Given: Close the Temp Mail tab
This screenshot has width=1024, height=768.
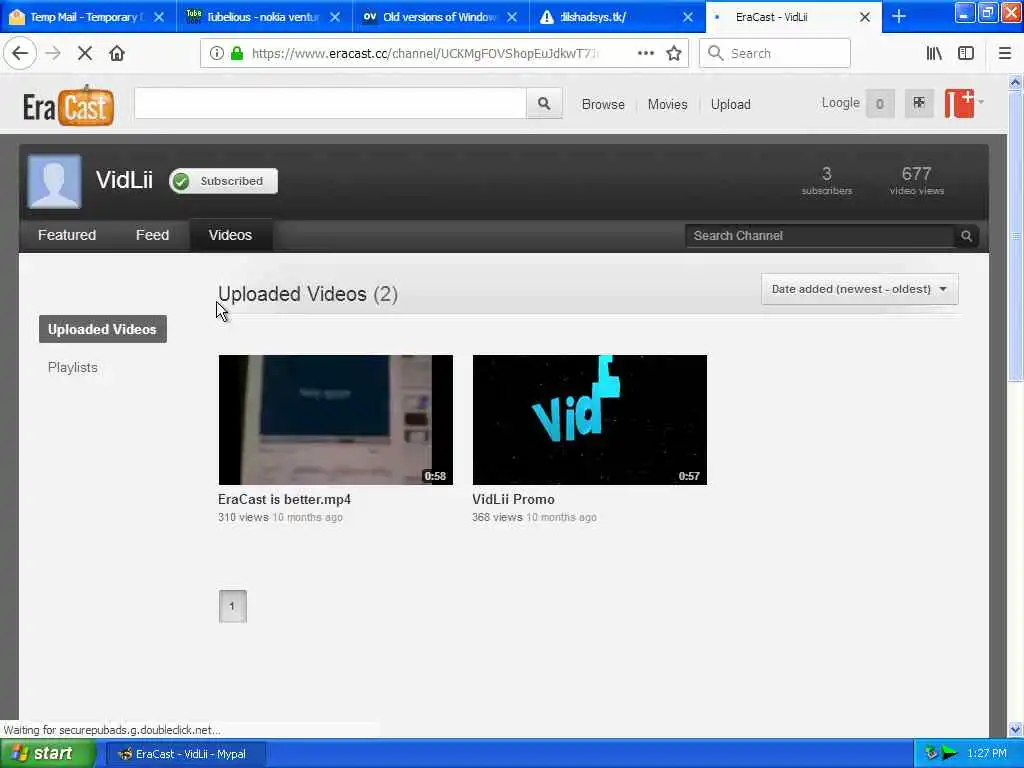Looking at the screenshot, I should coord(159,17).
